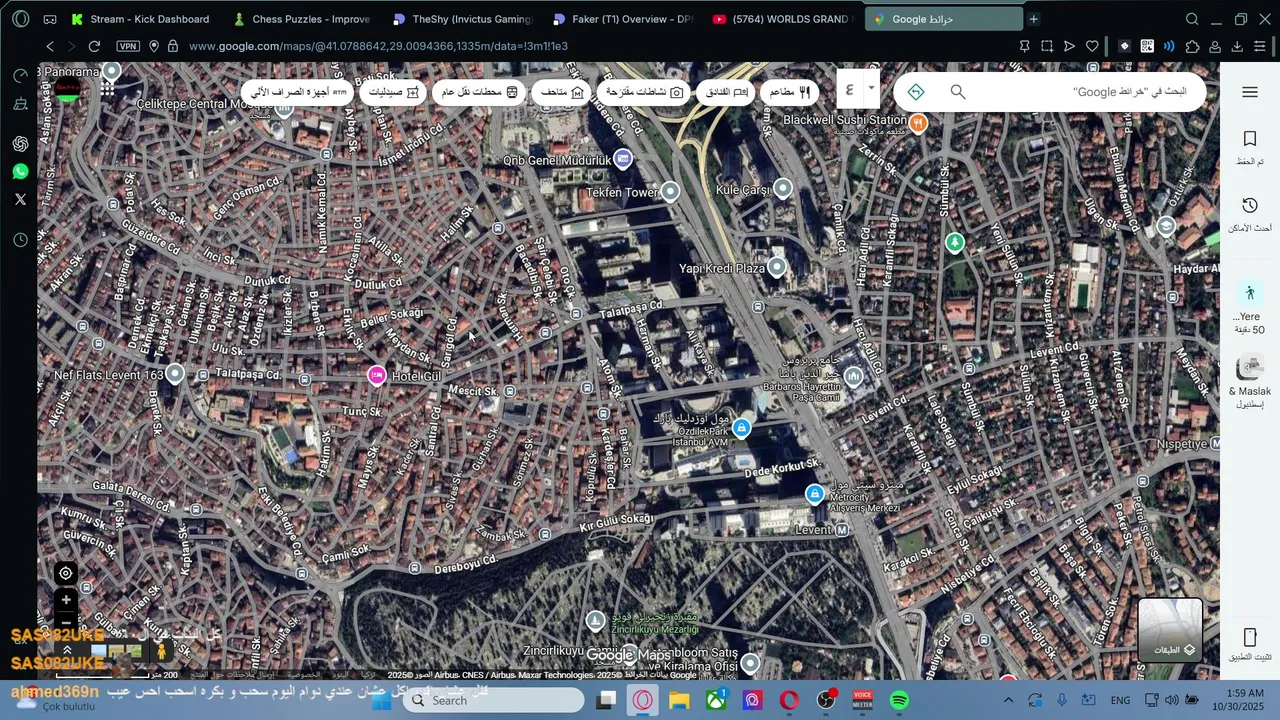This screenshot has height=720, width=1280.
Task: Click the Tekfen Tower pin
Action: (x=671, y=191)
